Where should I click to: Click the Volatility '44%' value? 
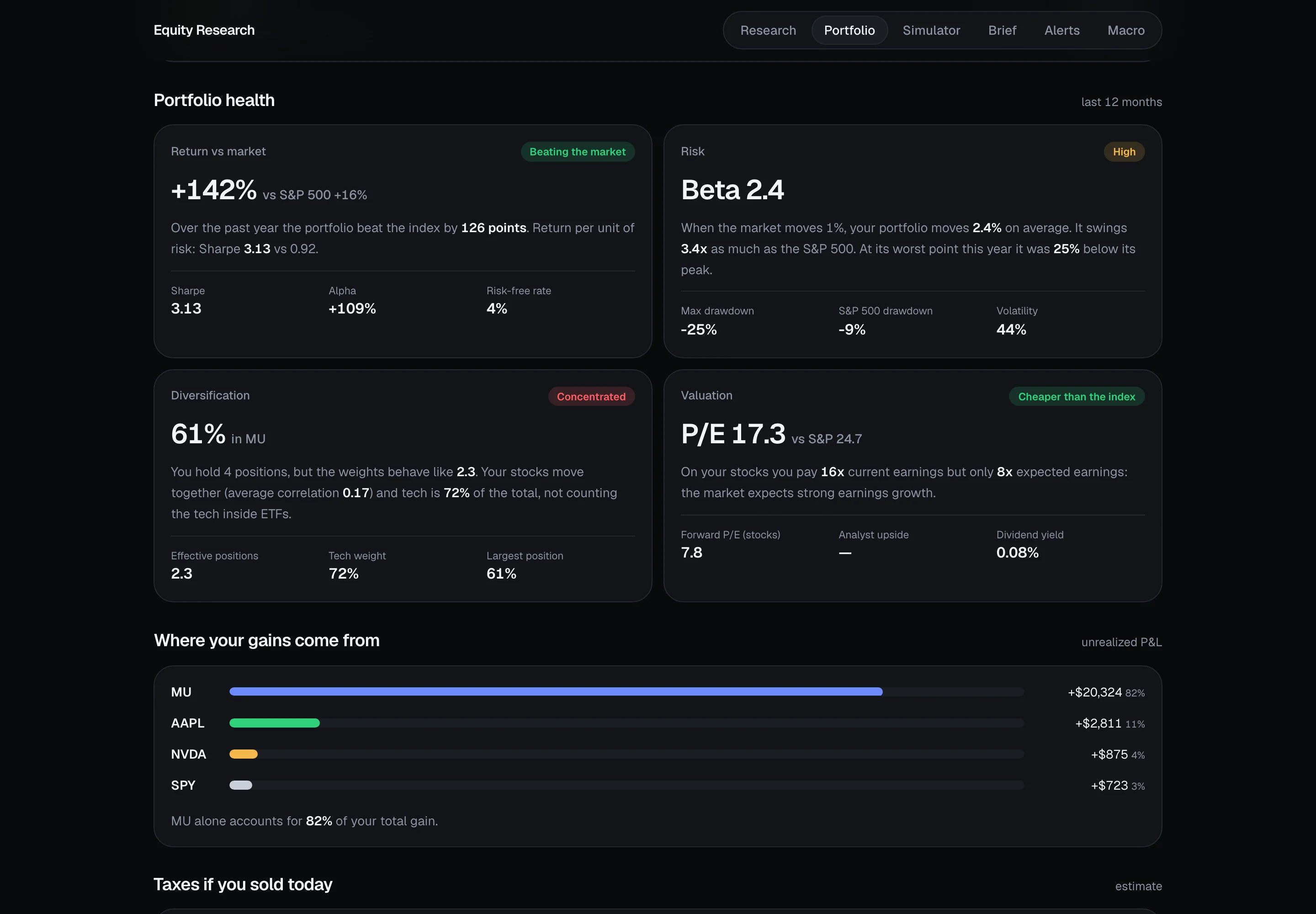[x=1011, y=329]
